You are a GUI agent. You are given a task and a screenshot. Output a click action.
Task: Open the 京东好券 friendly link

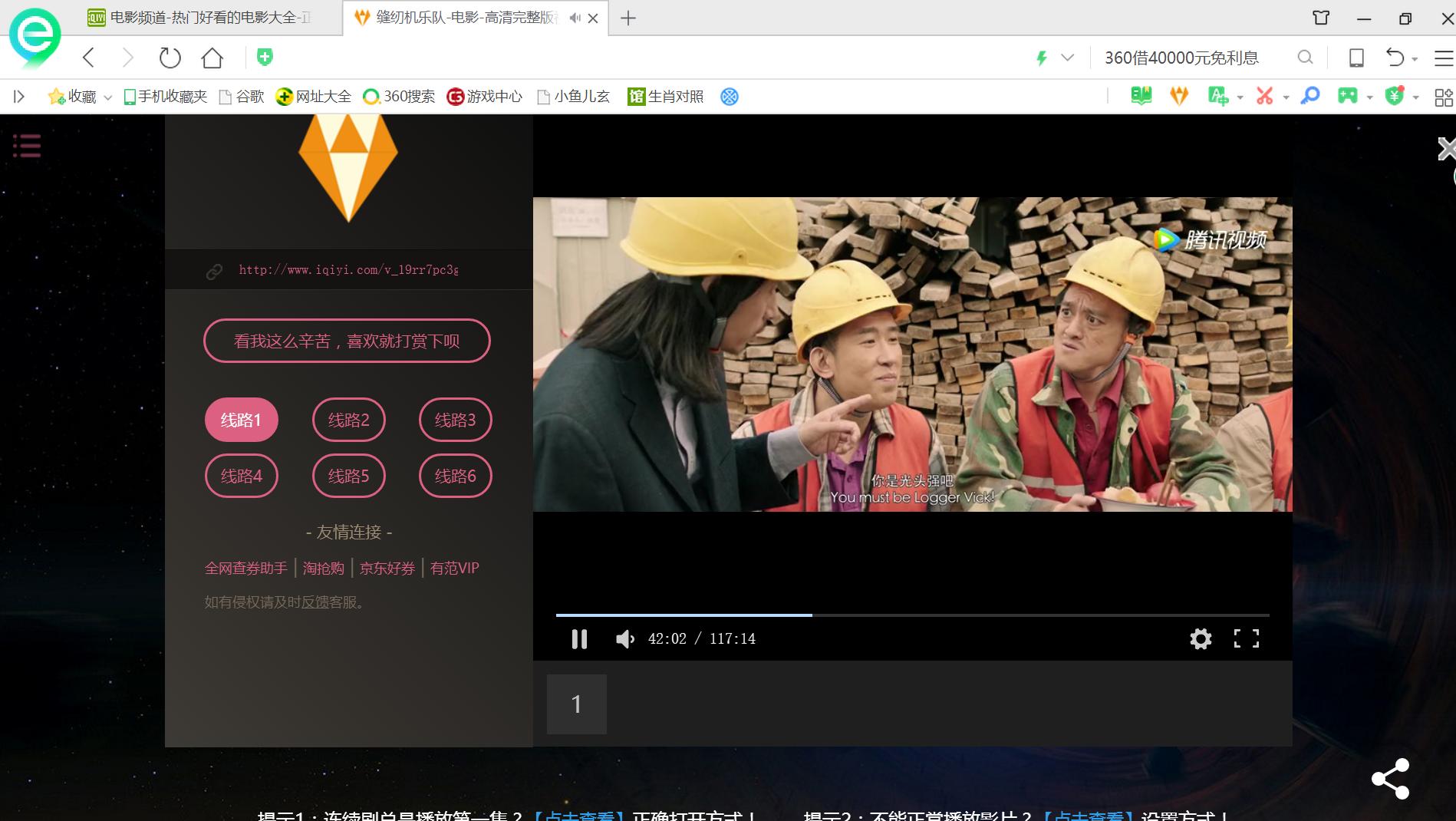pos(387,568)
